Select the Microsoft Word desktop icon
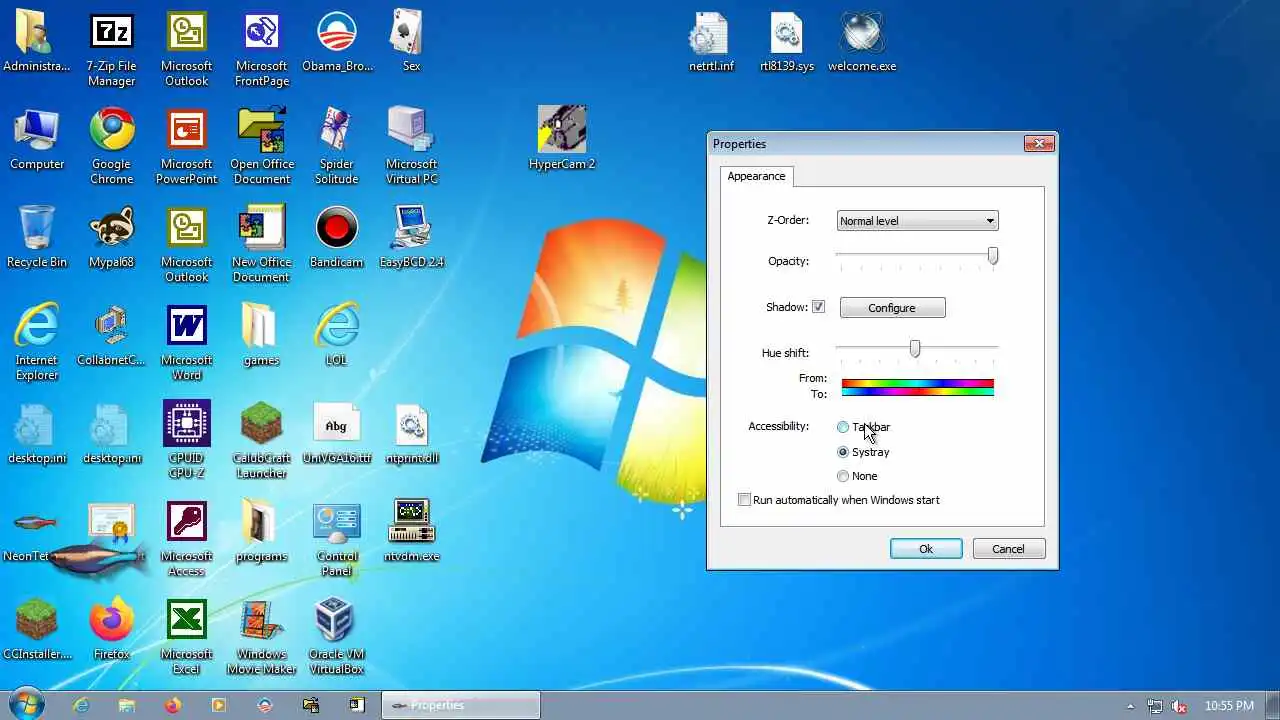This screenshot has height=720, width=1280. point(187,343)
